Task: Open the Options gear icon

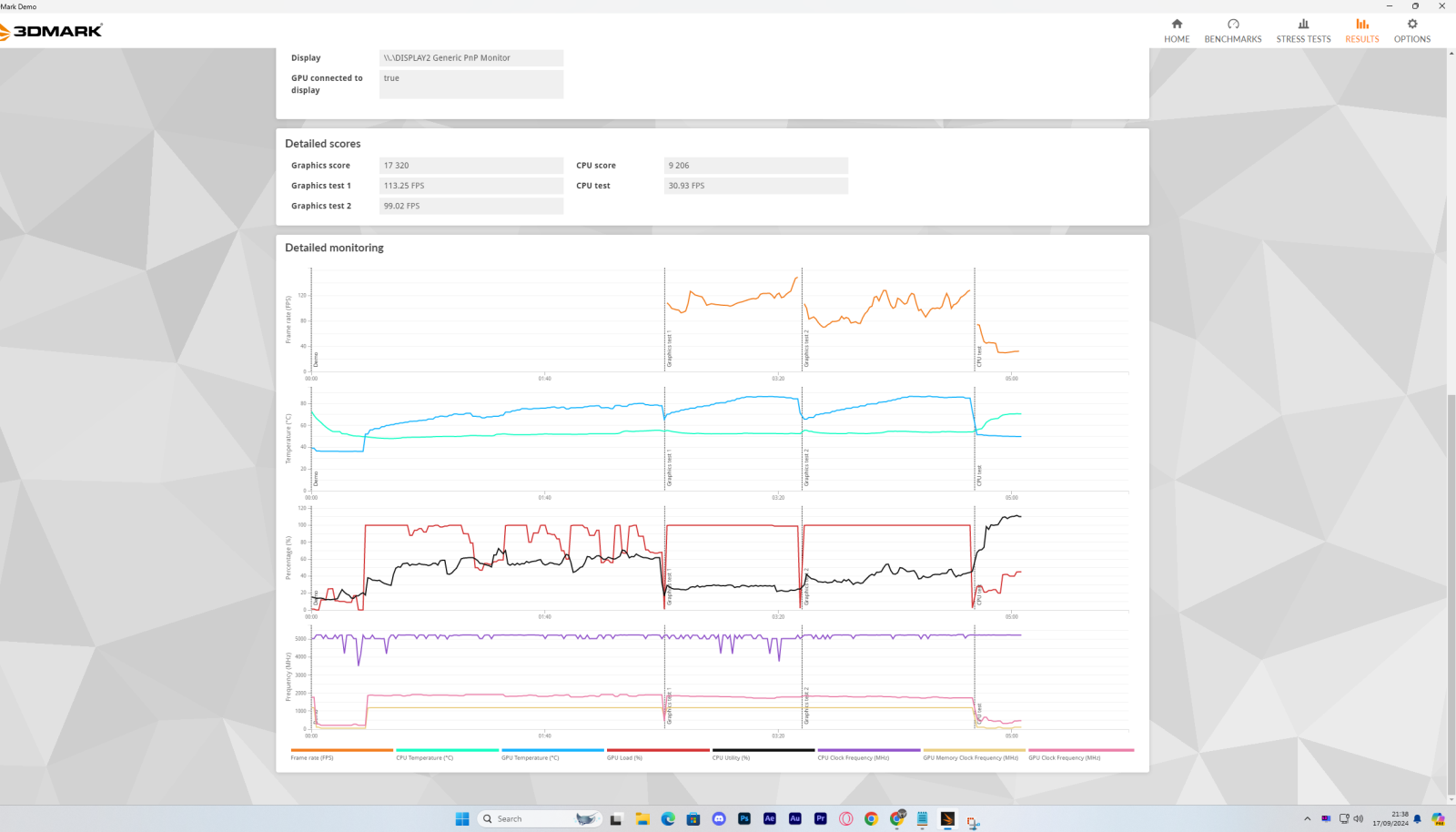Action: [1412, 25]
